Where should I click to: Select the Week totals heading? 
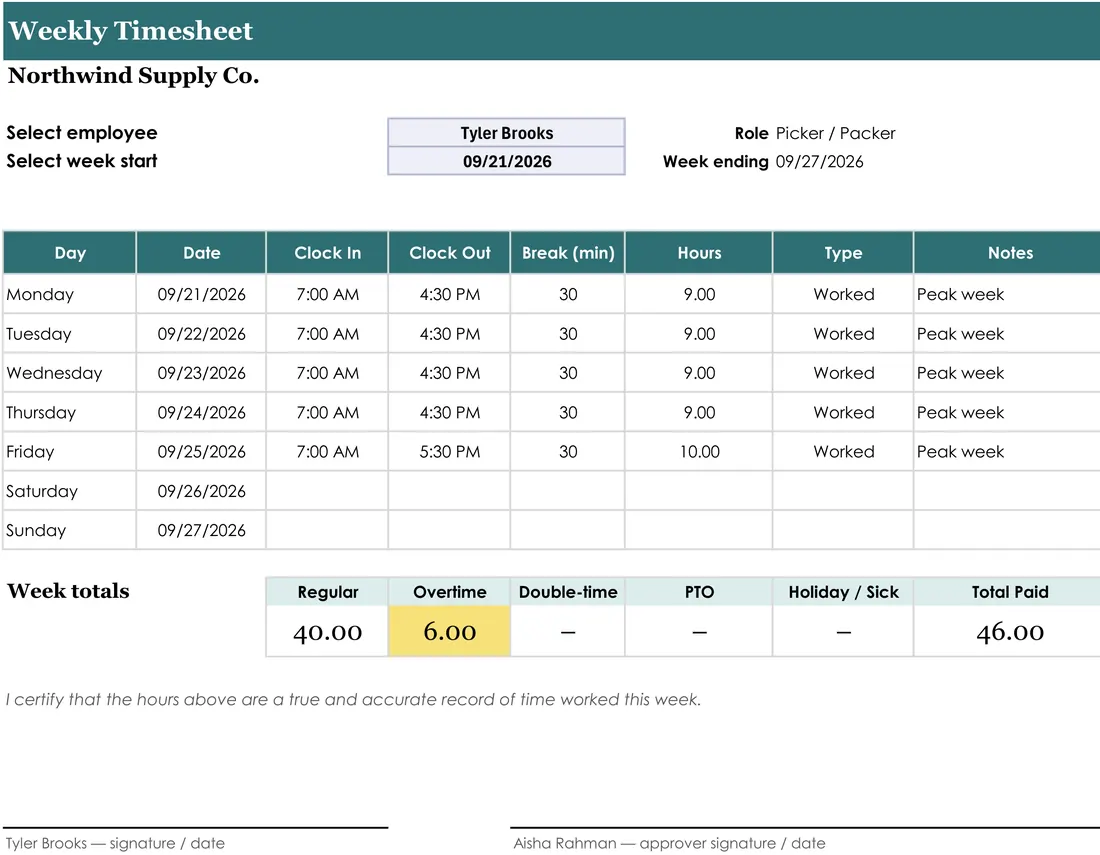68,591
